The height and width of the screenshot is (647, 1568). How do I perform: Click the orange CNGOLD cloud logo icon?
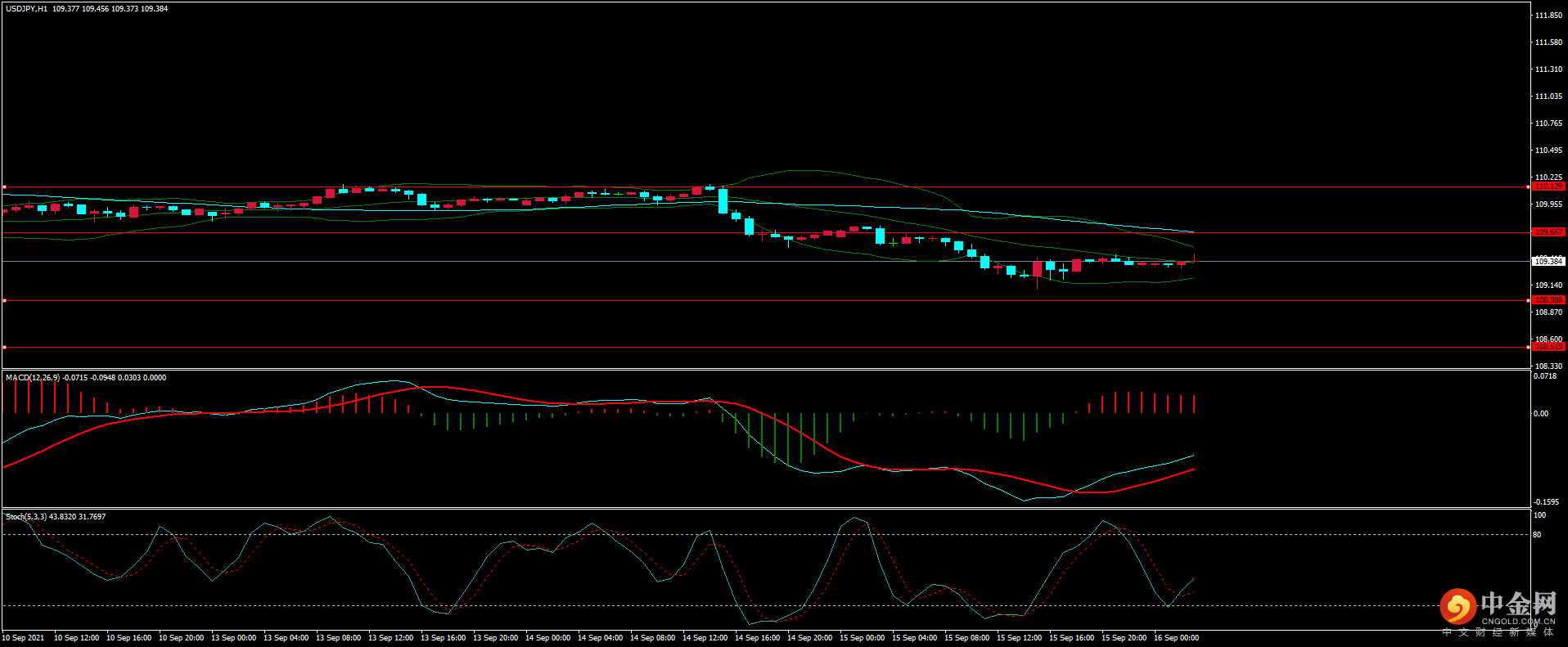click(1458, 607)
